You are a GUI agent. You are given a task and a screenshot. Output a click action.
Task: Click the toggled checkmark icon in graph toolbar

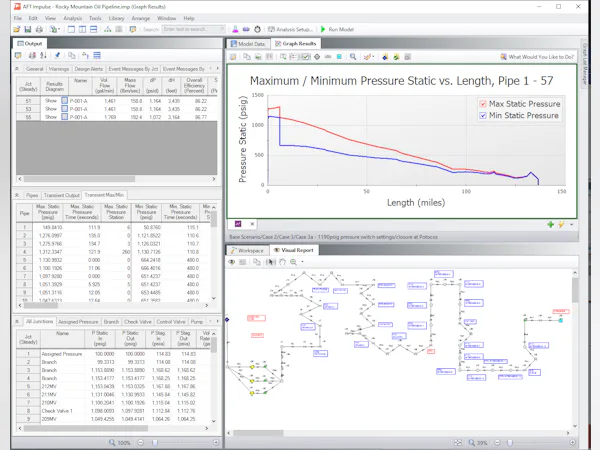click(305, 57)
